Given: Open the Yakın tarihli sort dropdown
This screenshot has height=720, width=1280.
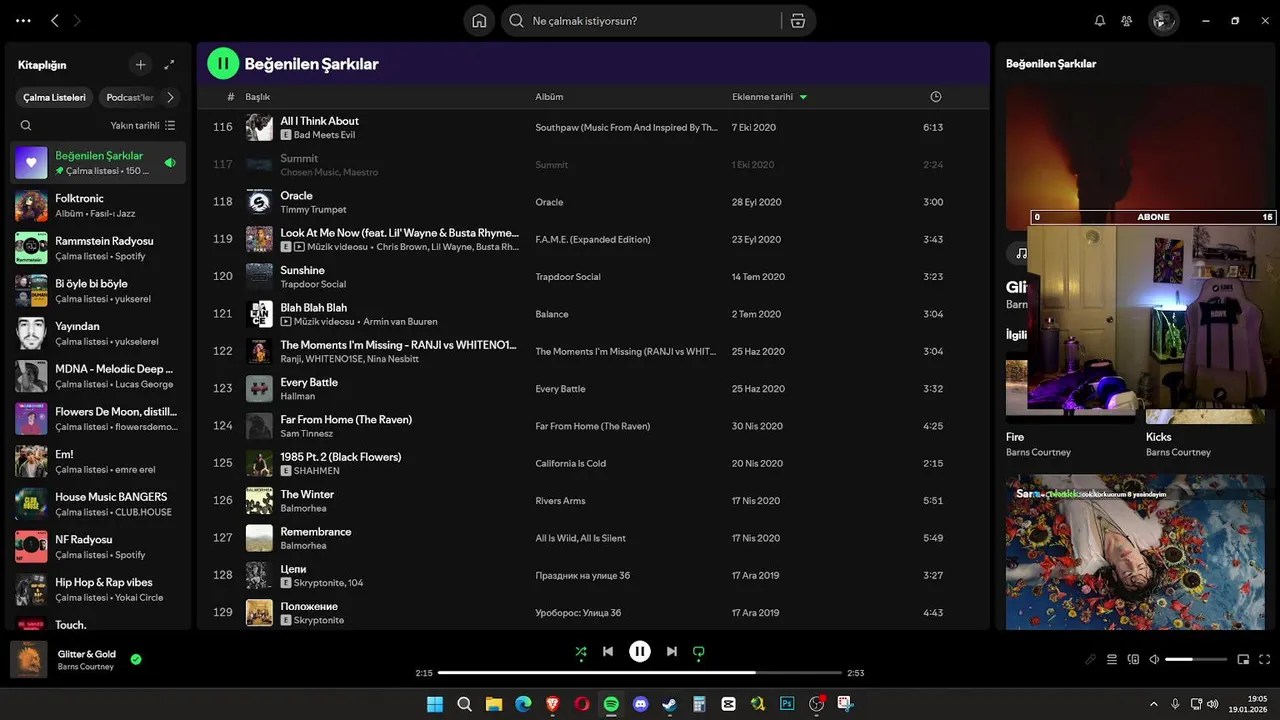Looking at the screenshot, I should click(142, 125).
